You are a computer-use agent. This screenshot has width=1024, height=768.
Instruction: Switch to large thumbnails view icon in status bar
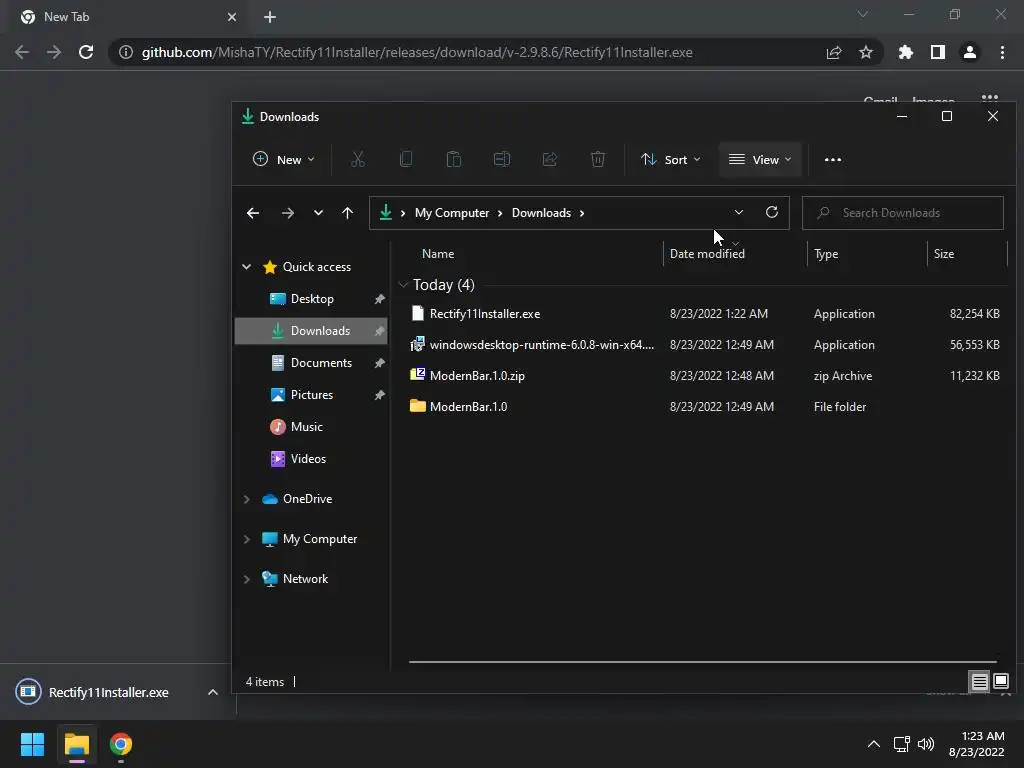1001,682
